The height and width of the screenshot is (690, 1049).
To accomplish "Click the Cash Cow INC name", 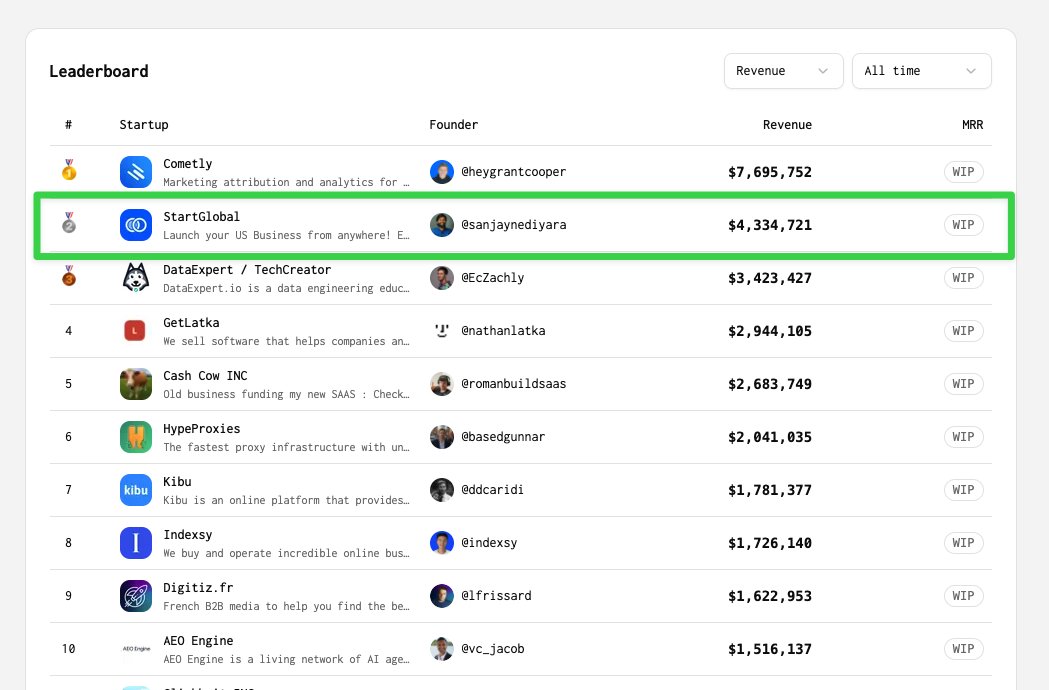I will (205, 375).
